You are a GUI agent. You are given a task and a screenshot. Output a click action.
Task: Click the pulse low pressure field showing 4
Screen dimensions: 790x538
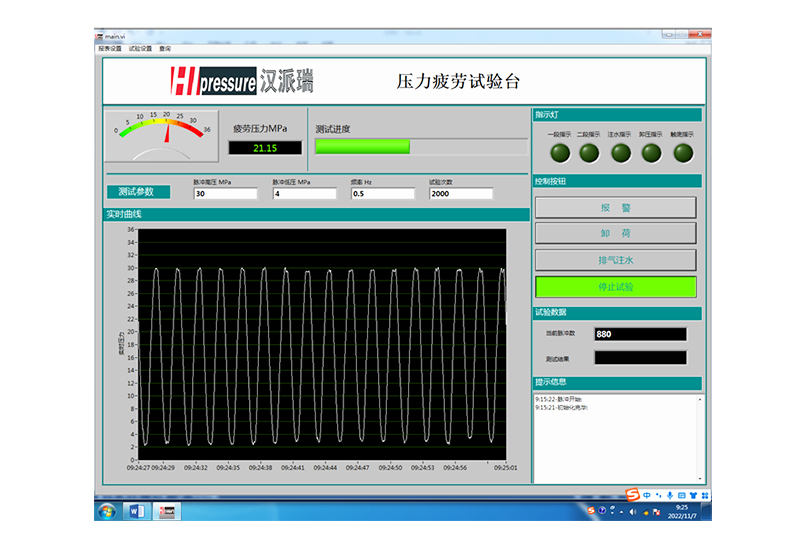pyautogui.click(x=305, y=193)
